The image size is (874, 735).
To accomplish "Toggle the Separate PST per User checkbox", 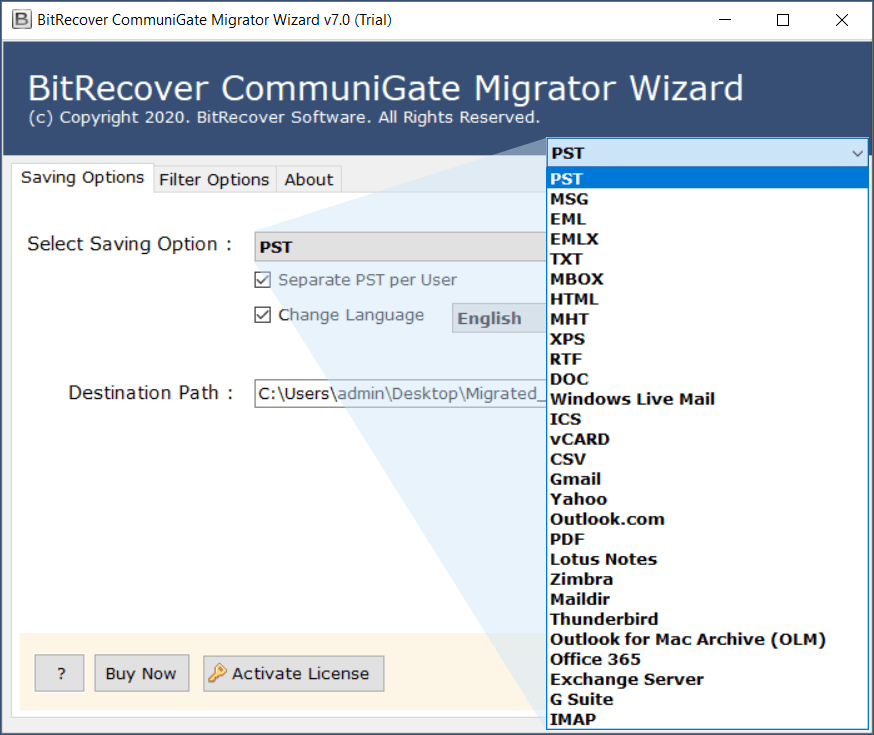I will pos(263,279).
